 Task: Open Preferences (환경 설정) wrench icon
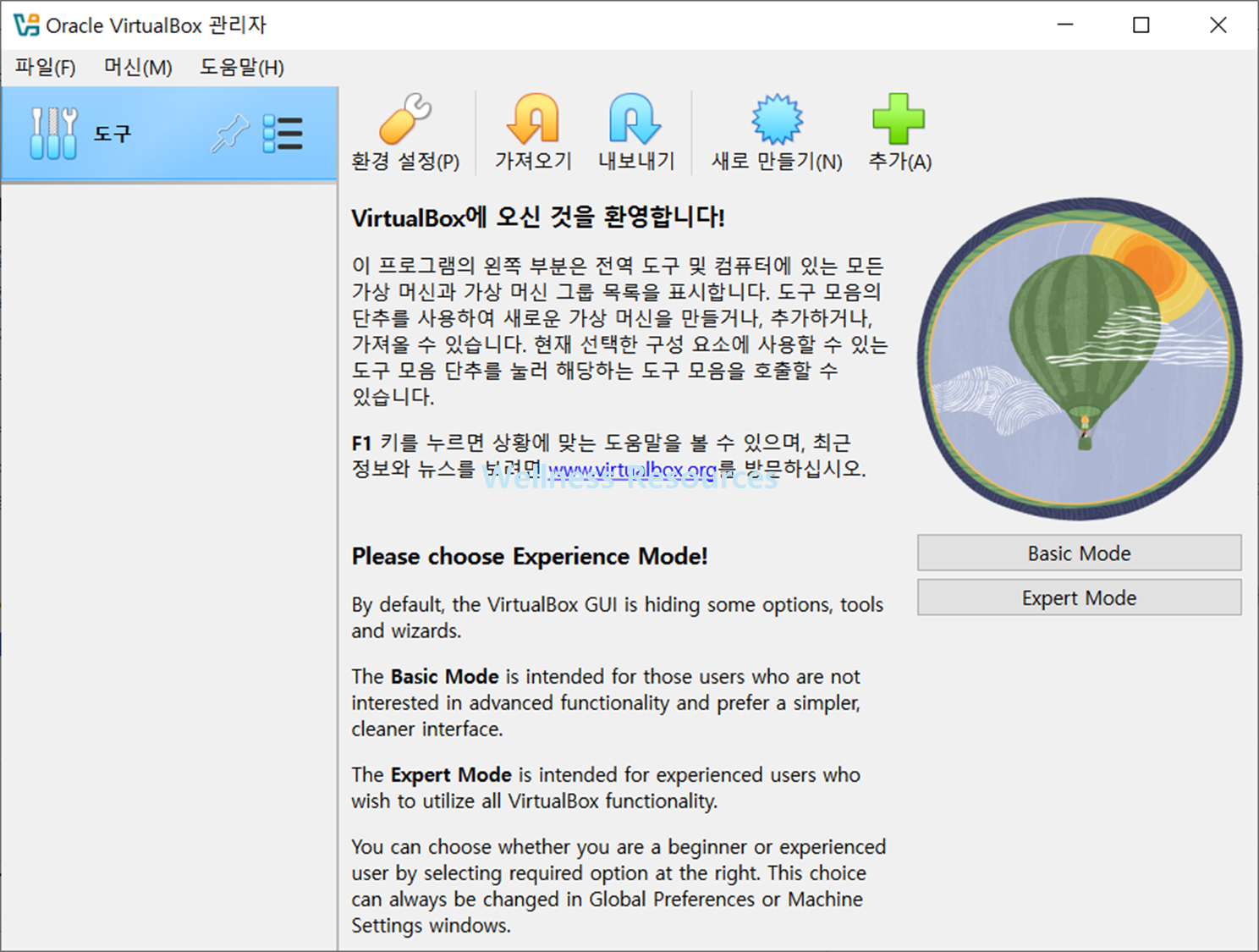click(x=404, y=119)
